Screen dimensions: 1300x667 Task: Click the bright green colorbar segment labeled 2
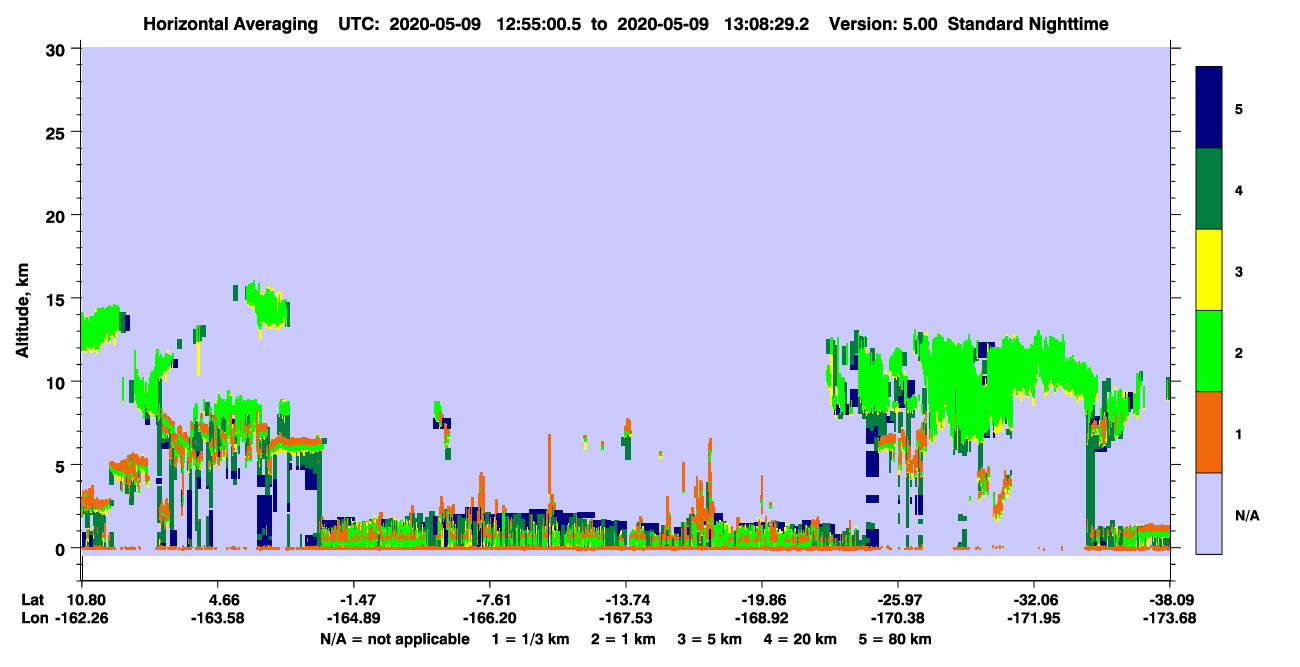tap(1209, 350)
